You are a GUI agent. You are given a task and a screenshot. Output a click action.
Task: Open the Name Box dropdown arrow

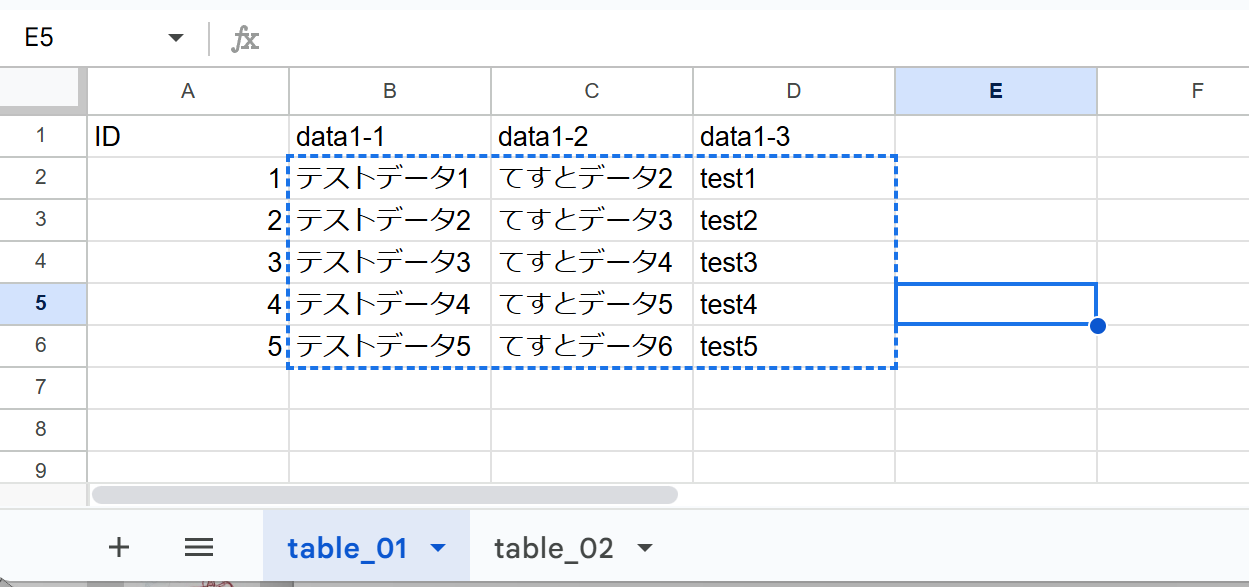[176, 39]
